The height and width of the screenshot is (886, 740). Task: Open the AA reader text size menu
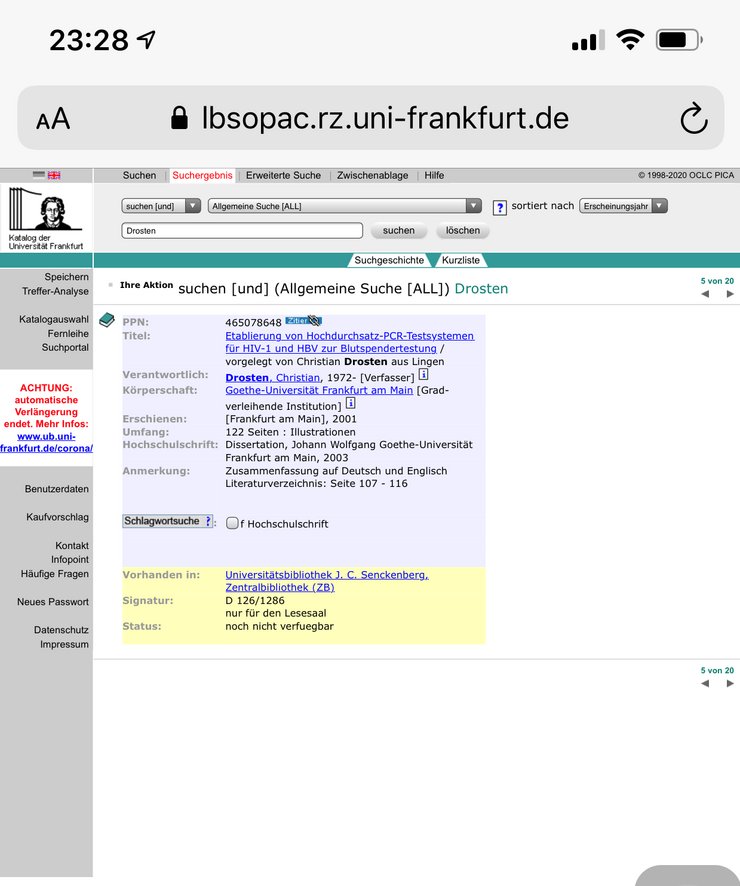click(53, 119)
